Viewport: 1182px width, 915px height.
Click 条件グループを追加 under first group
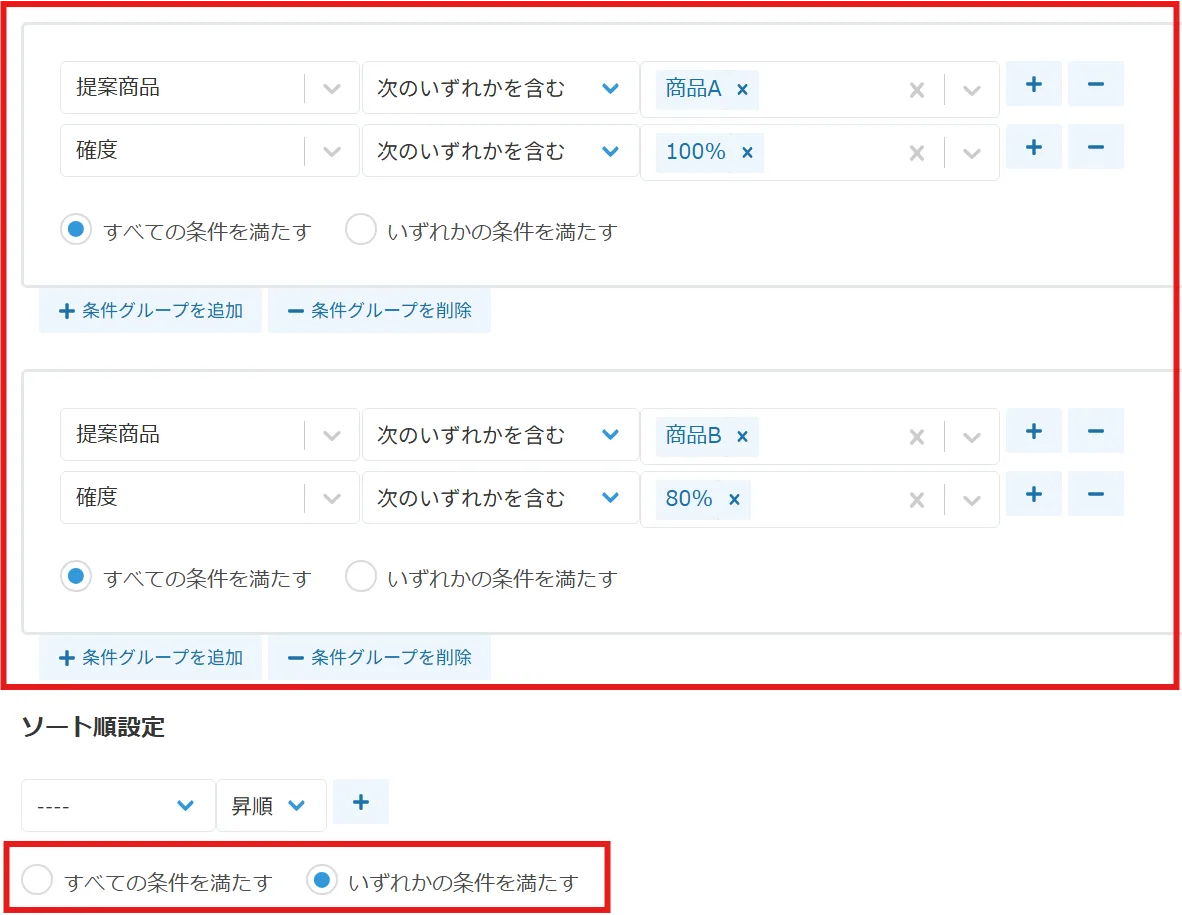(x=151, y=310)
